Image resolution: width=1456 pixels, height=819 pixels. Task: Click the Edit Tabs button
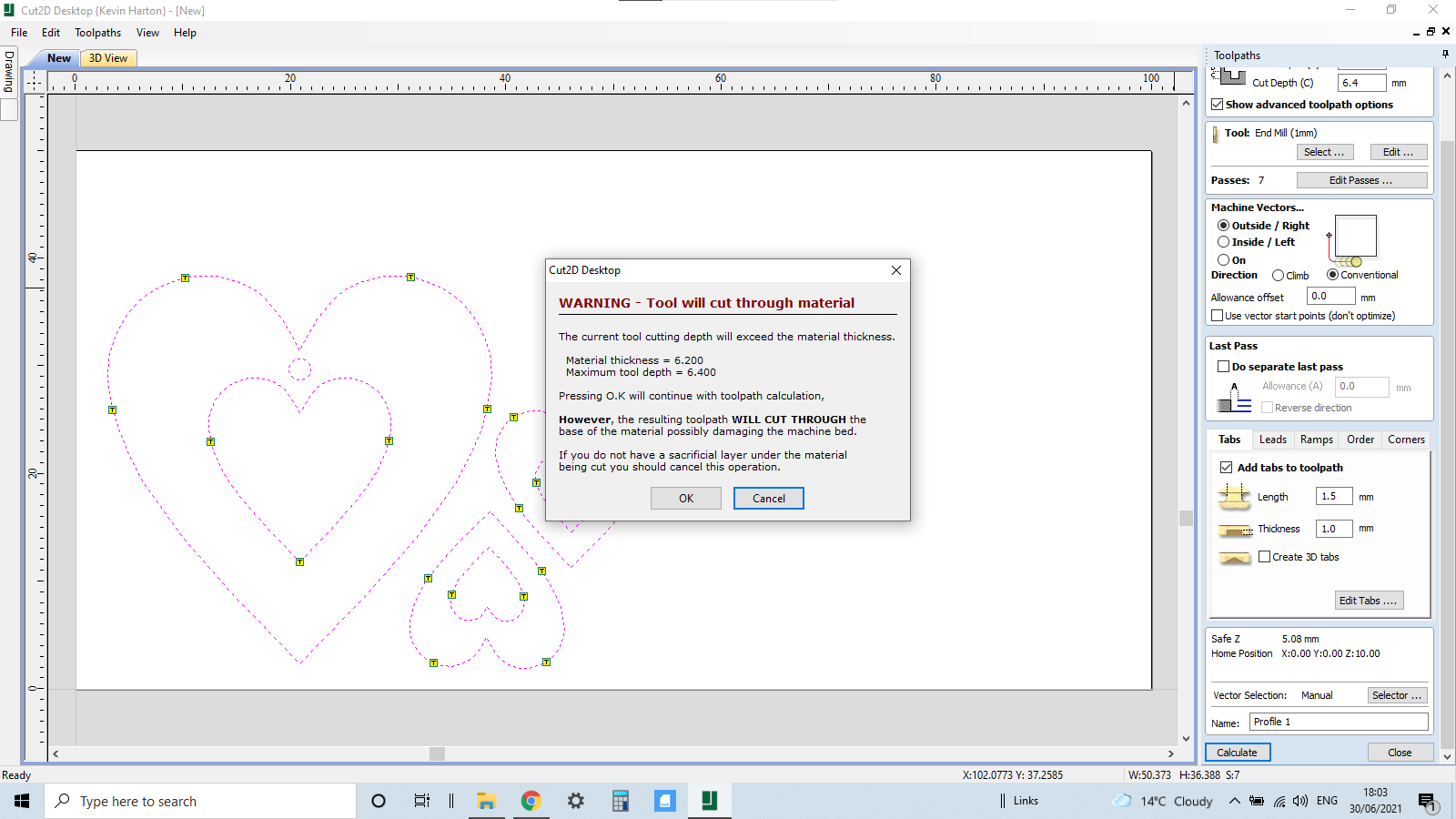(1369, 601)
